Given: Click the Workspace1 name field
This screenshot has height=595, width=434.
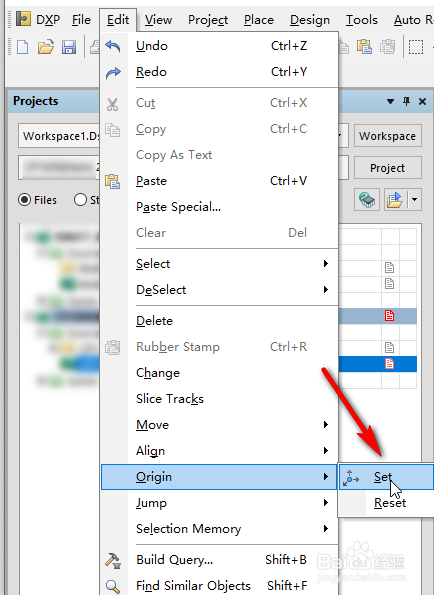Looking at the screenshot, I should (59, 136).
